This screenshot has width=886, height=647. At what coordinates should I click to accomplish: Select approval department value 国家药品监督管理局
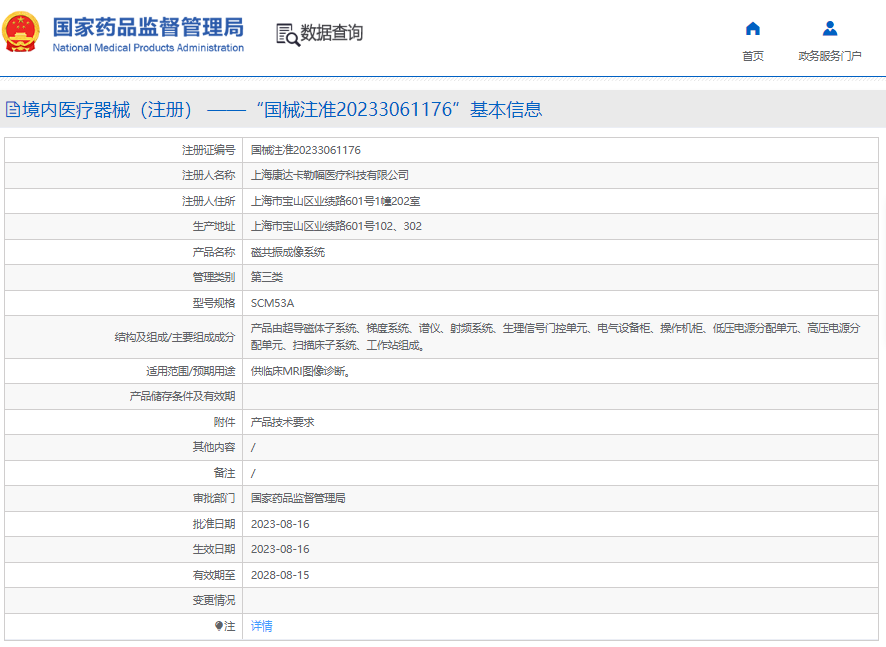click(298, 498)
